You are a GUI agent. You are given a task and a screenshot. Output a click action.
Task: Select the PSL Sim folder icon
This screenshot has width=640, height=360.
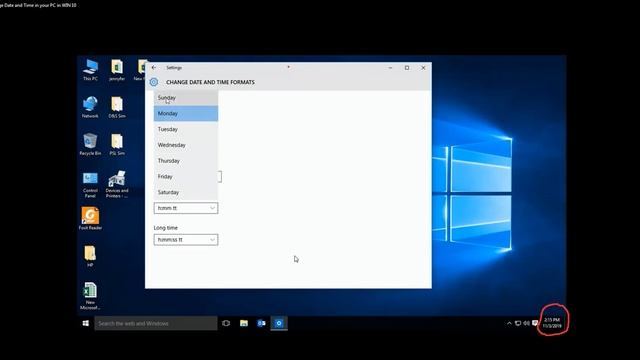click(x=117, y=144)
